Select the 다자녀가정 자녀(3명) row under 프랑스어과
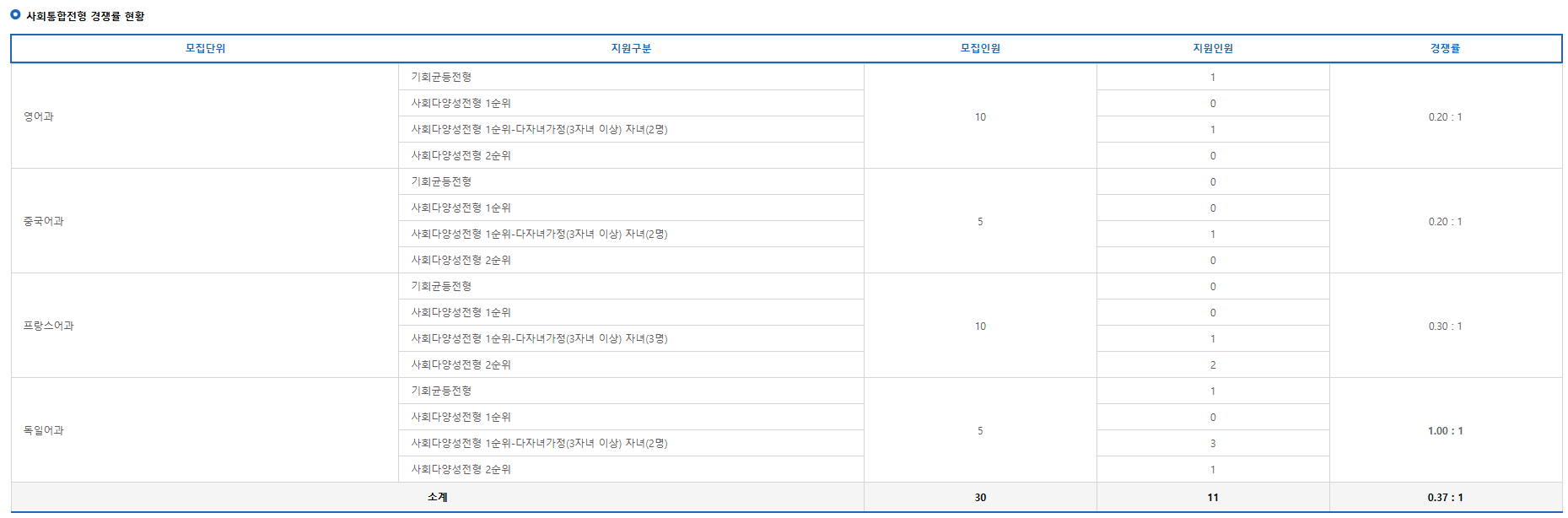1568x518 pixels. [631, 338]
